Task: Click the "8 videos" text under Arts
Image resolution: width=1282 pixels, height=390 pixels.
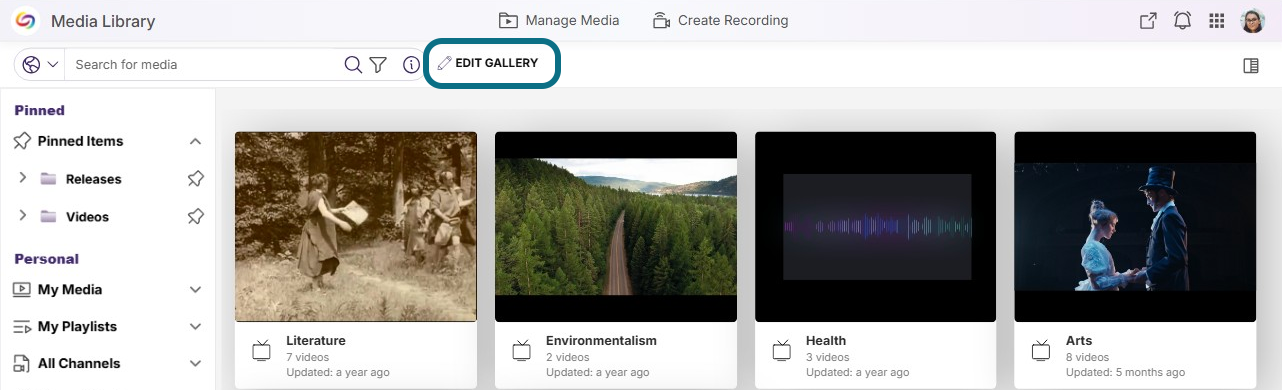Action: tap(1087, 357)
